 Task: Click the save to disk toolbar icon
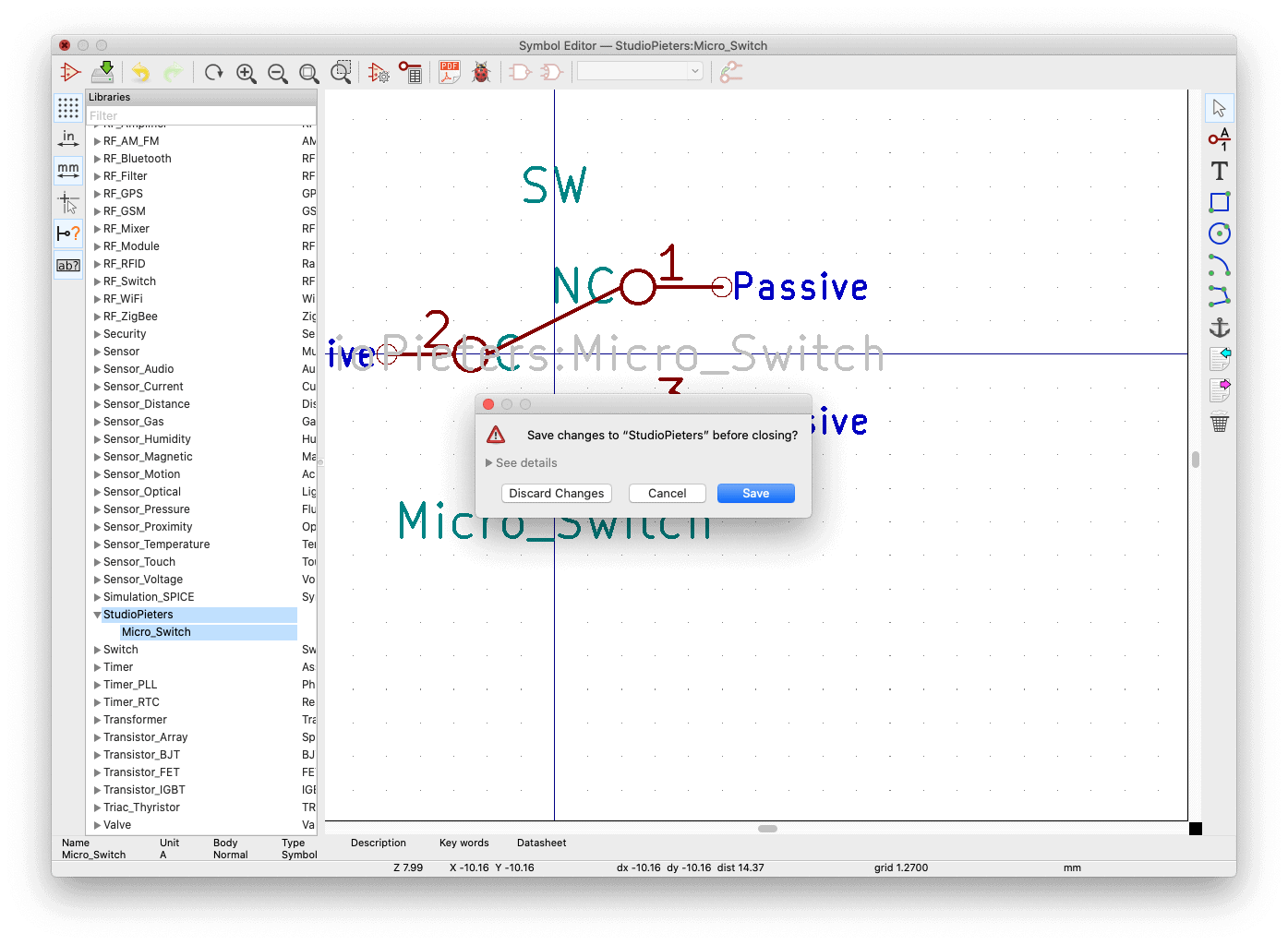[x=102, y=72]
